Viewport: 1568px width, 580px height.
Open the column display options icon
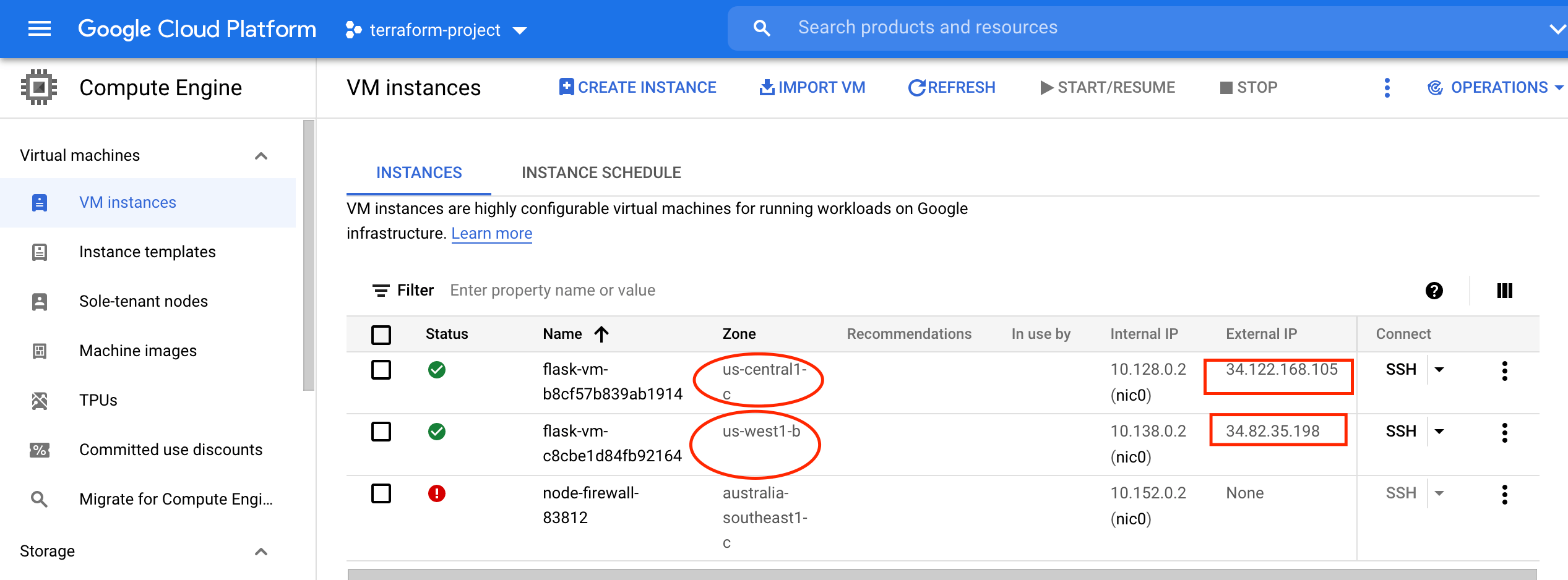pyautogui.click(x=1504, y=291)
